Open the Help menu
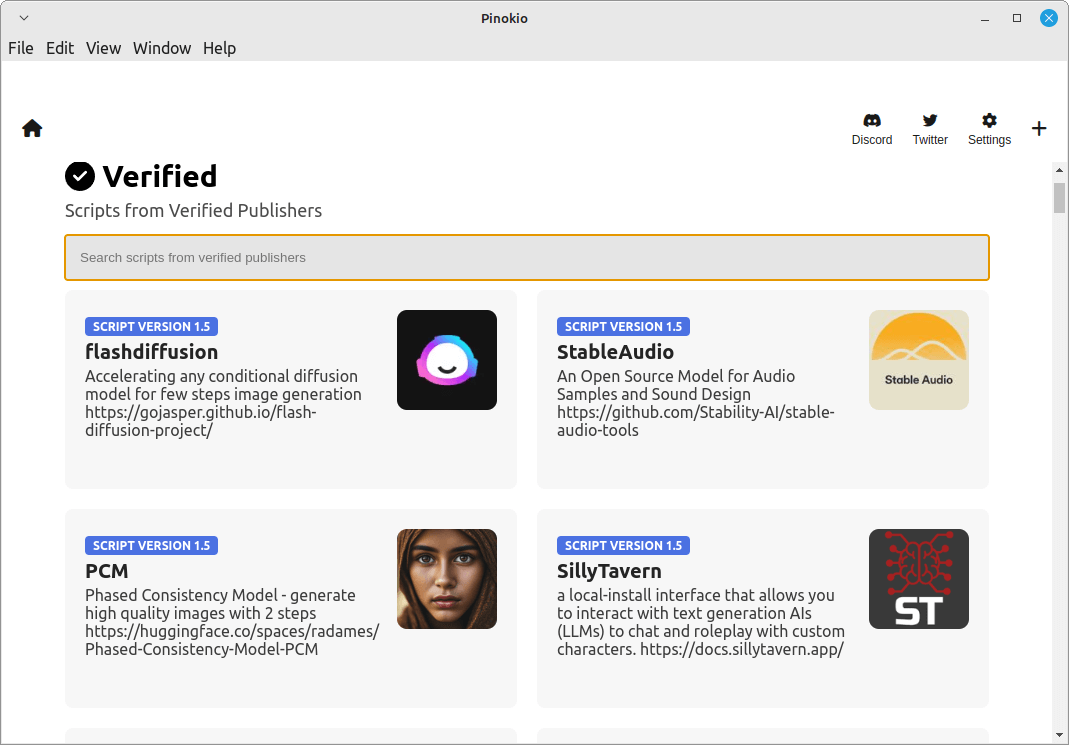 [x=220, y=48]
